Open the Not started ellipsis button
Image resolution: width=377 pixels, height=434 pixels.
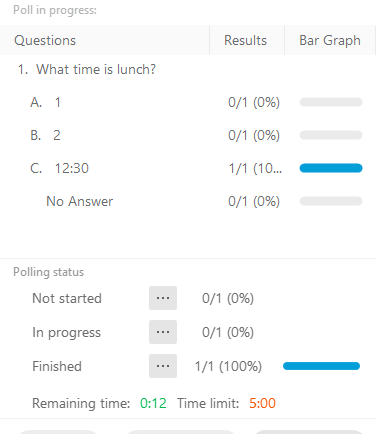coord(163,298)
